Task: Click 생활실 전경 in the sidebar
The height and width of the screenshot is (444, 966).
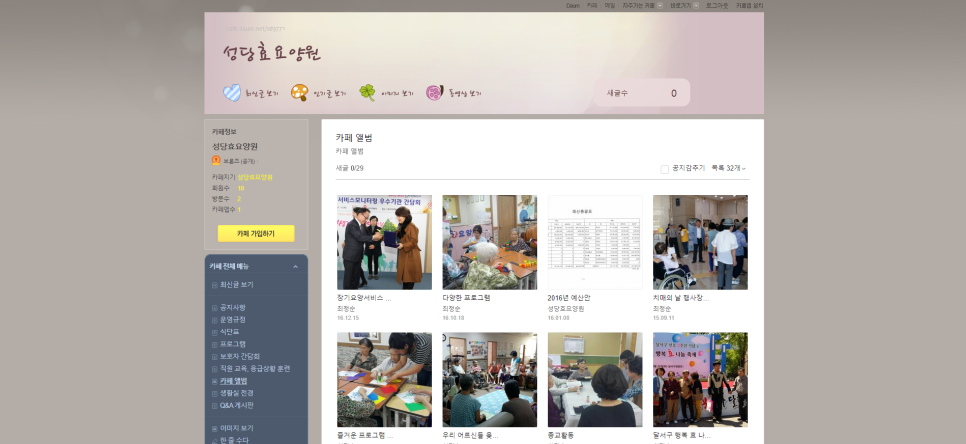Action: click(237, 393)
